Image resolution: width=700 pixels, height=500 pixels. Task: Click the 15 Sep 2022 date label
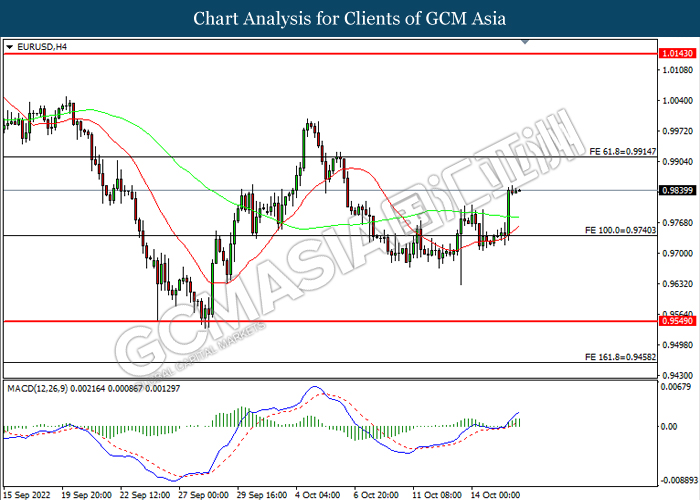tap(27, 495)
